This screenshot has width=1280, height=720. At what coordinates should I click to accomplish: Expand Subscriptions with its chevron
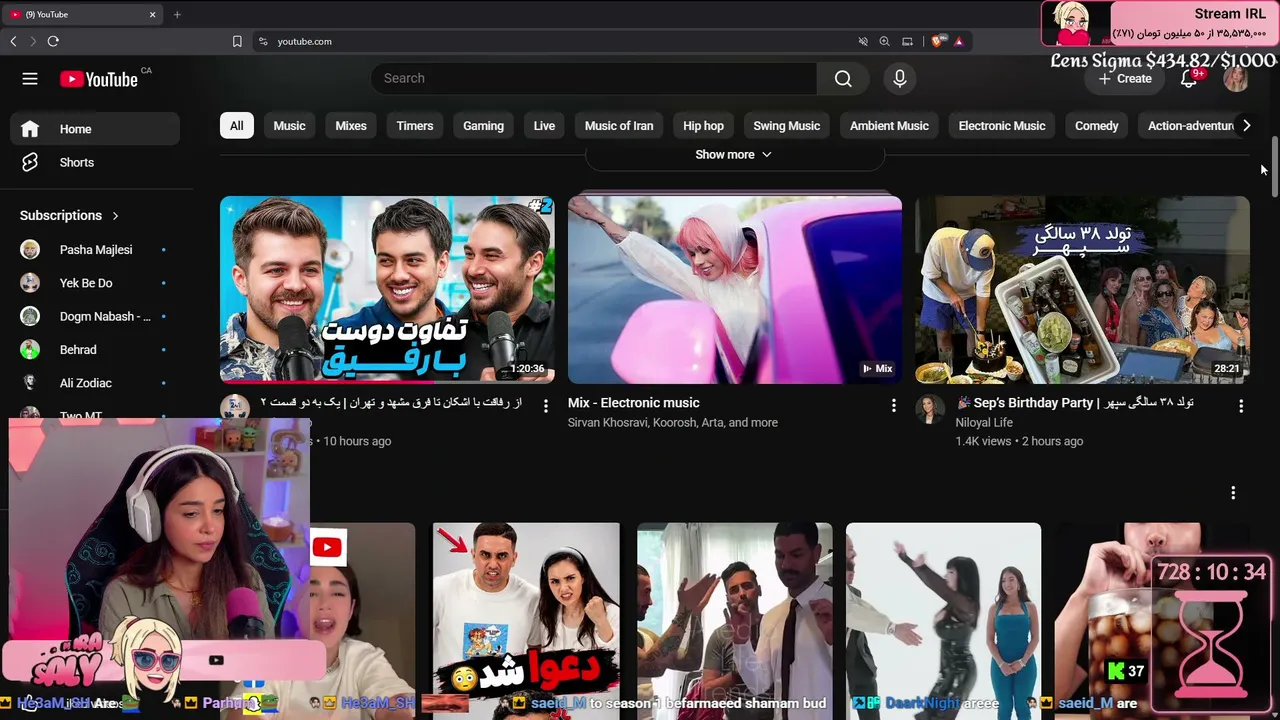115,216
